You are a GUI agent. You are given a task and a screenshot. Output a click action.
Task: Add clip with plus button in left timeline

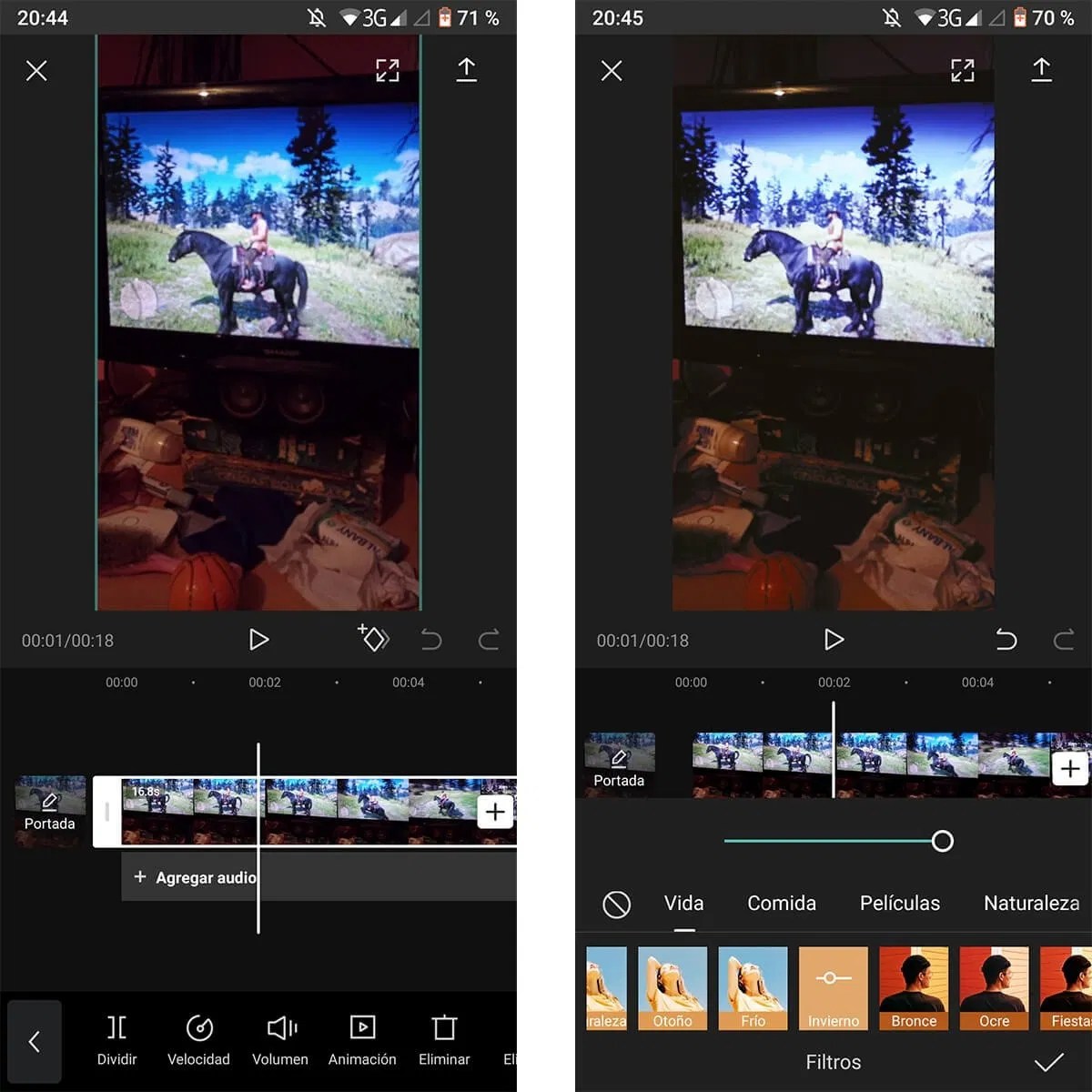[x=495, y=812]
